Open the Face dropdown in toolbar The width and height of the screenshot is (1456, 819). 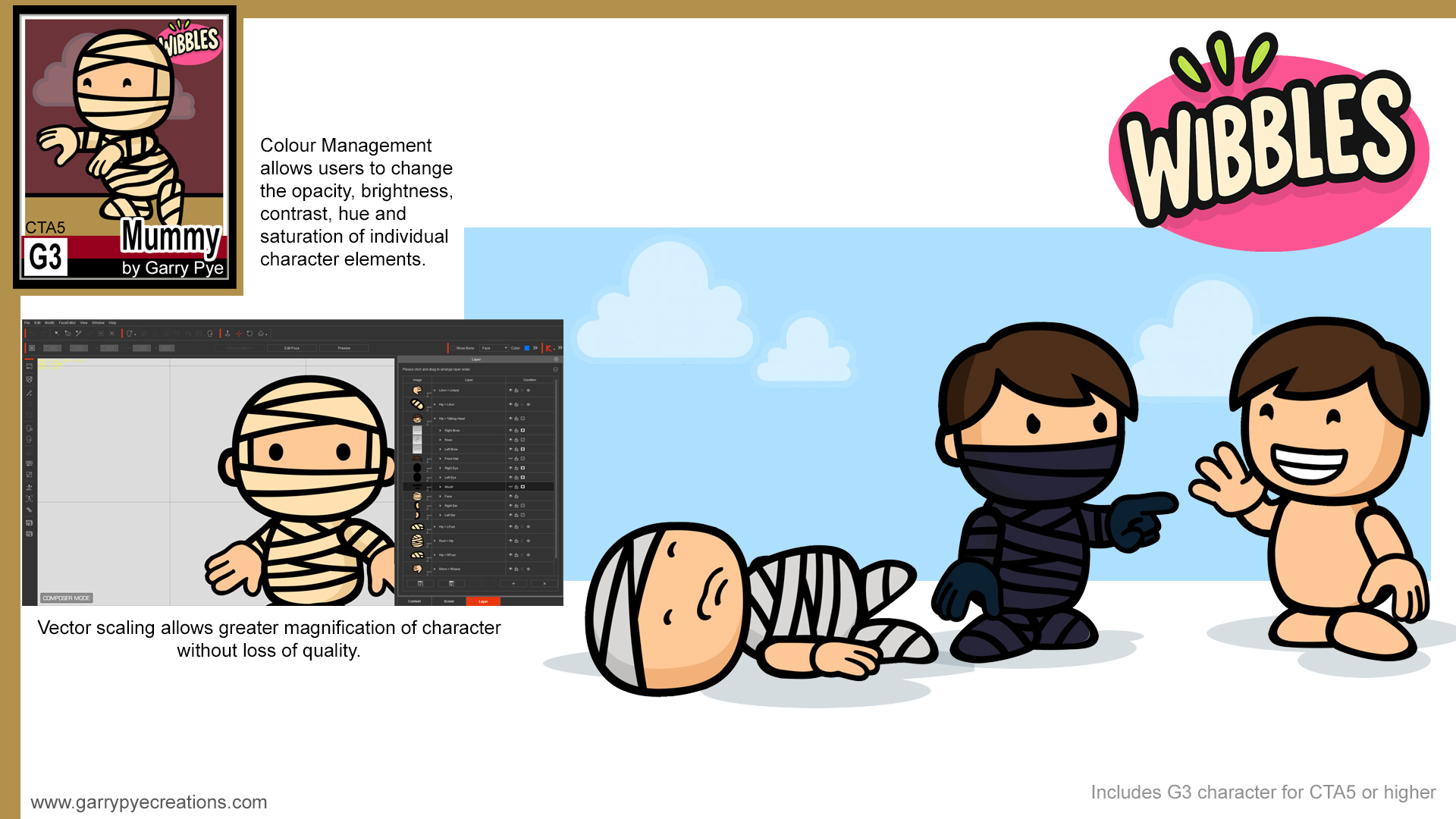click(494, 348)
